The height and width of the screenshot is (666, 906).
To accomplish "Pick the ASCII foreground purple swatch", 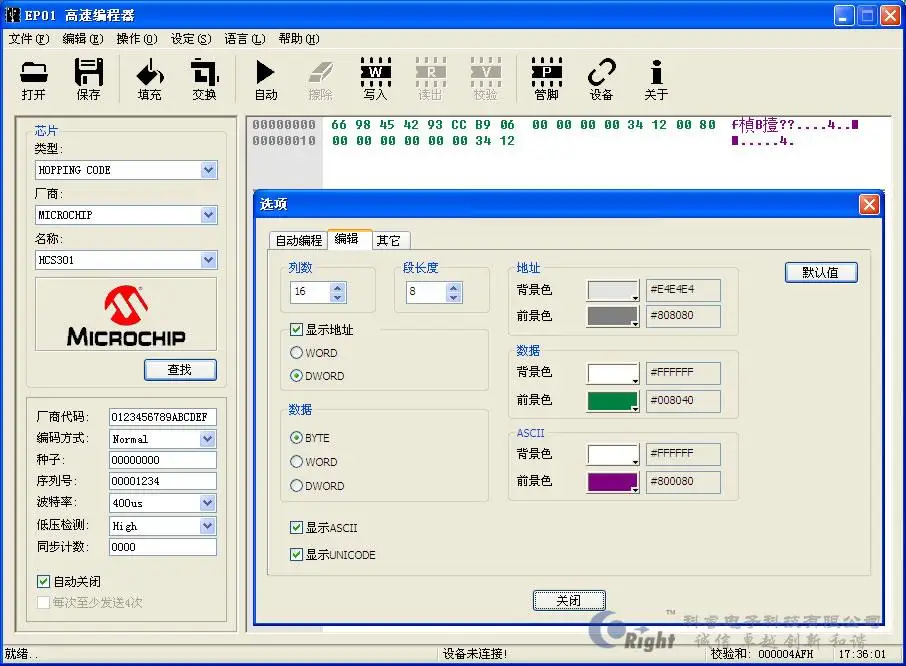I will coord(613,482).
